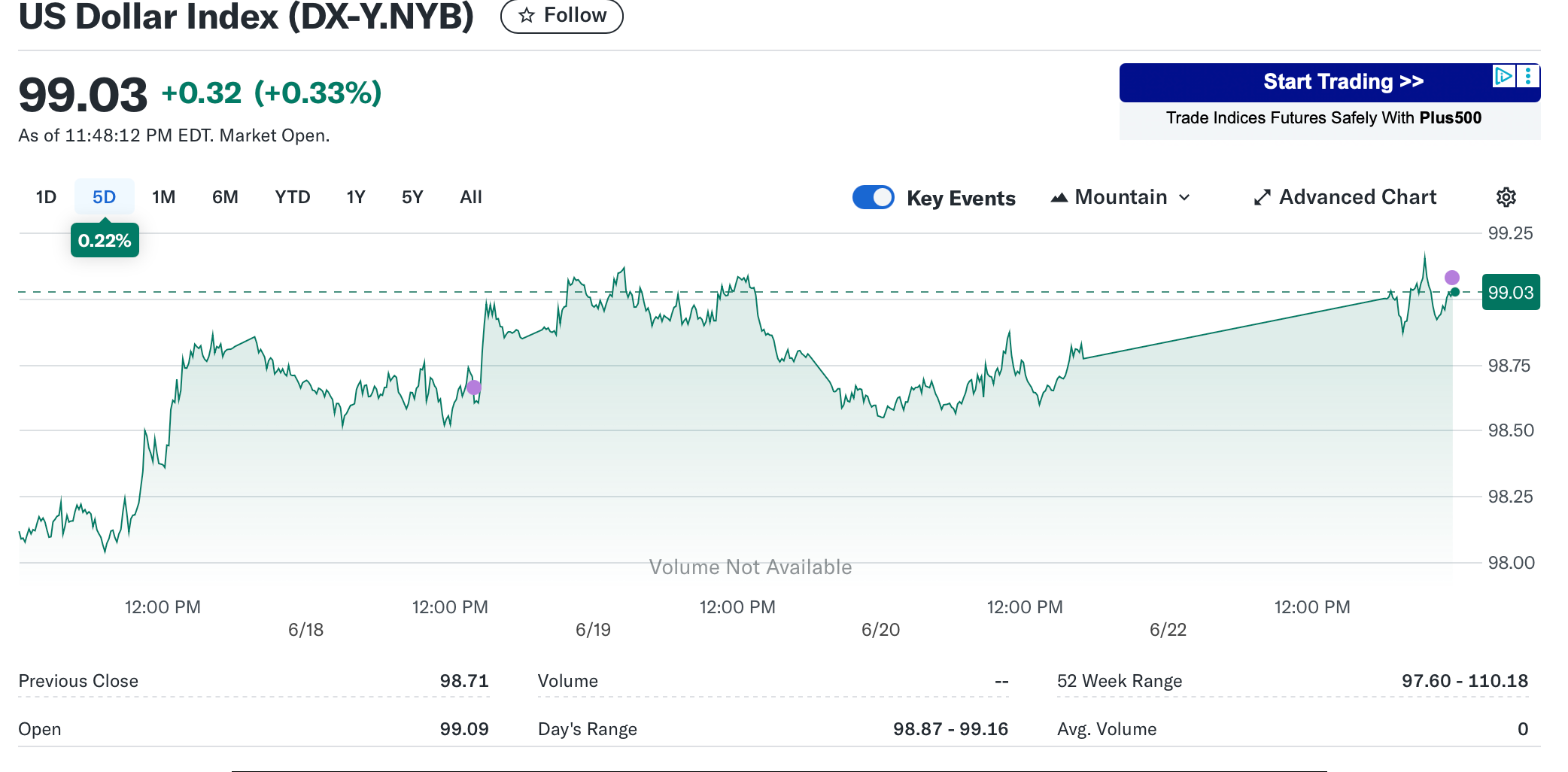Choose the YTD time range
1568x772 pixels.
pos(293,197)
